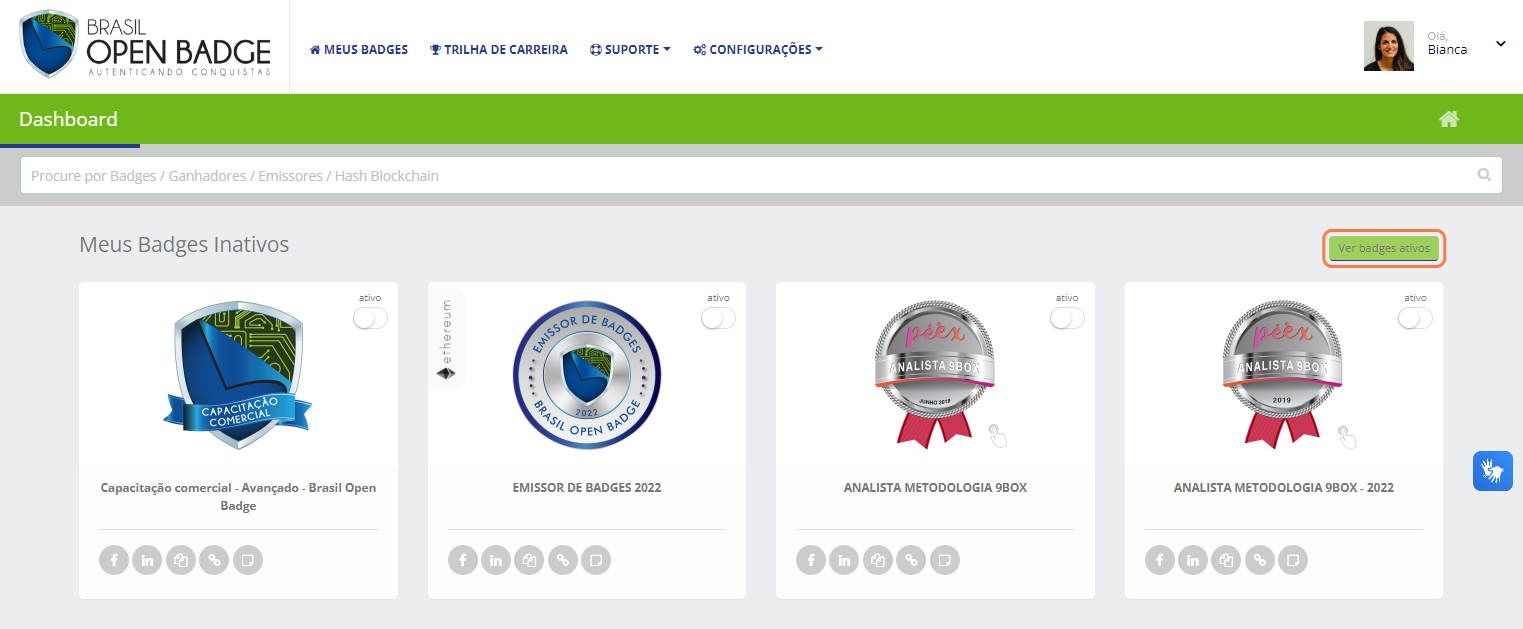Activate the ANALISTA METODOLOGIA 9BOX badge switch

click(1067, 318)
